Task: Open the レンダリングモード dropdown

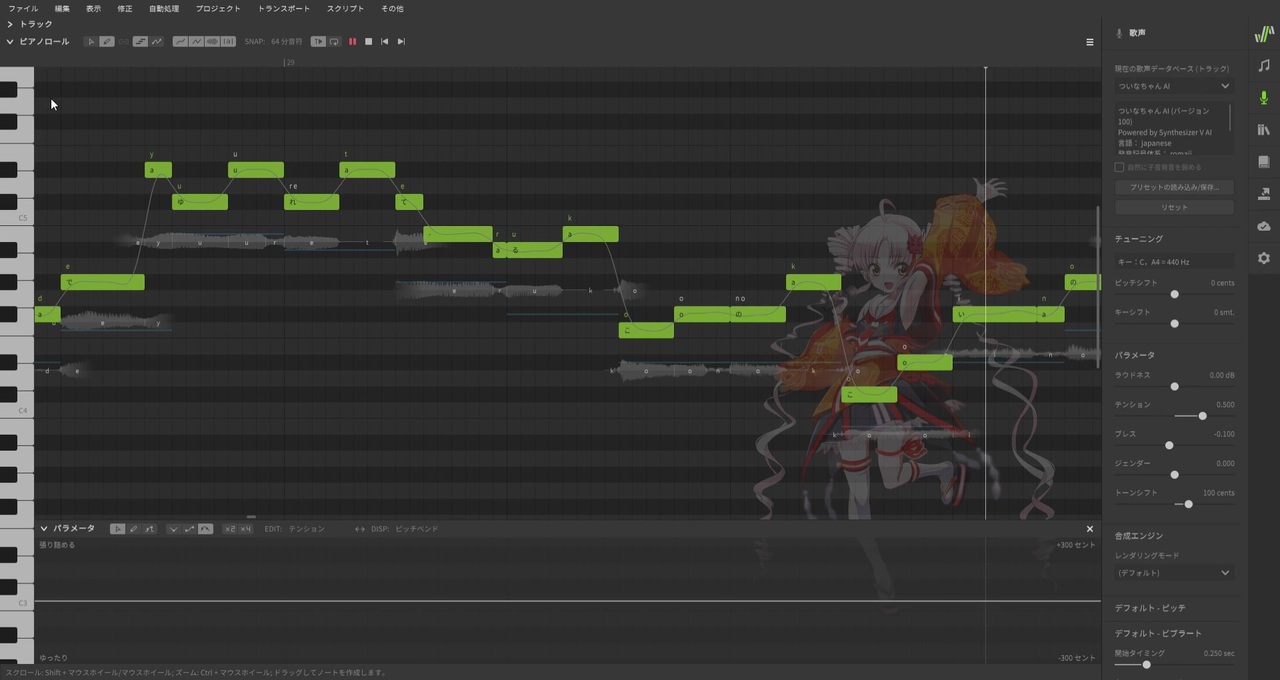Action: [1174, 573]
